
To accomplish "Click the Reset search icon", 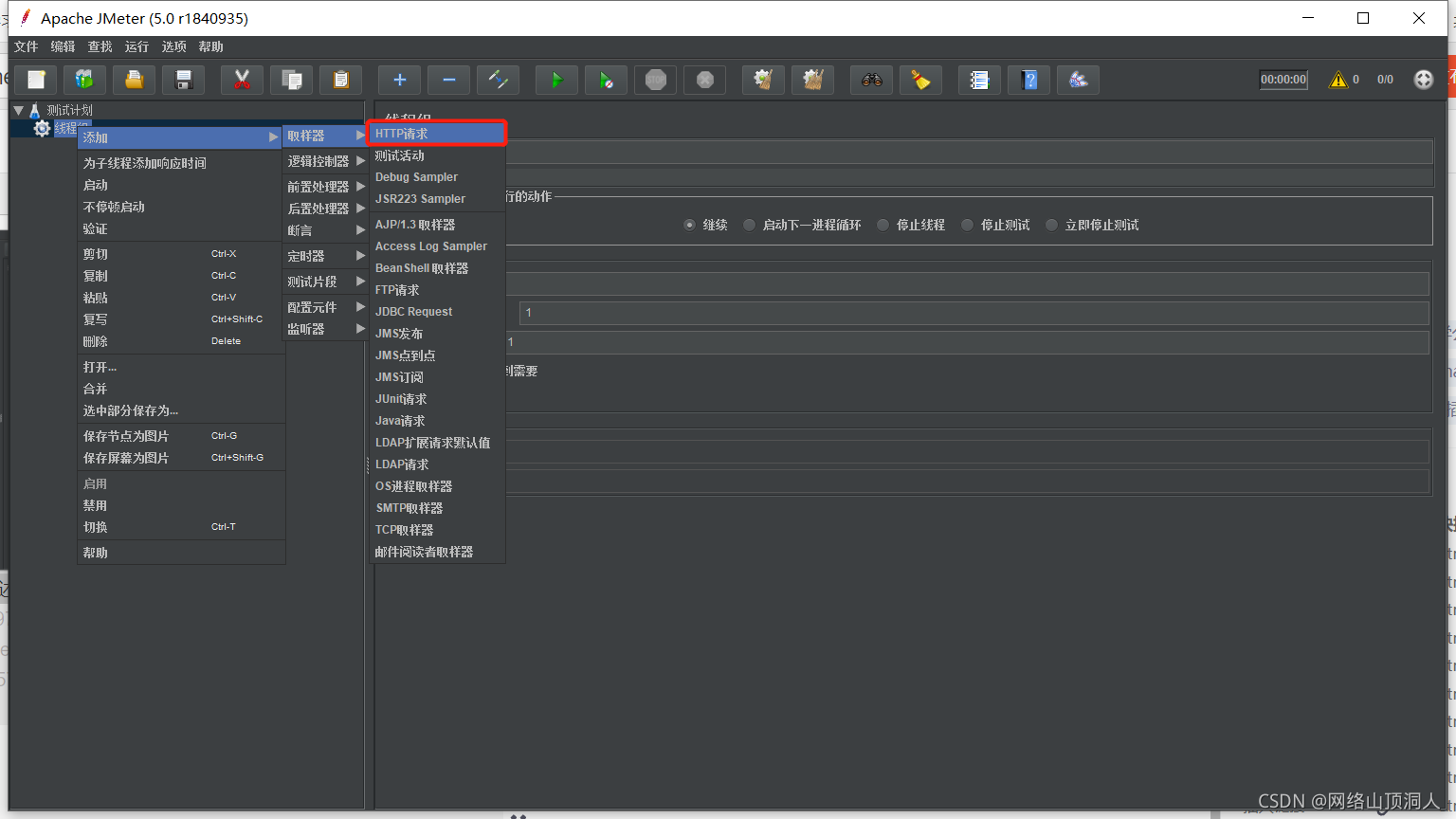I will click(x=921, y=81).
